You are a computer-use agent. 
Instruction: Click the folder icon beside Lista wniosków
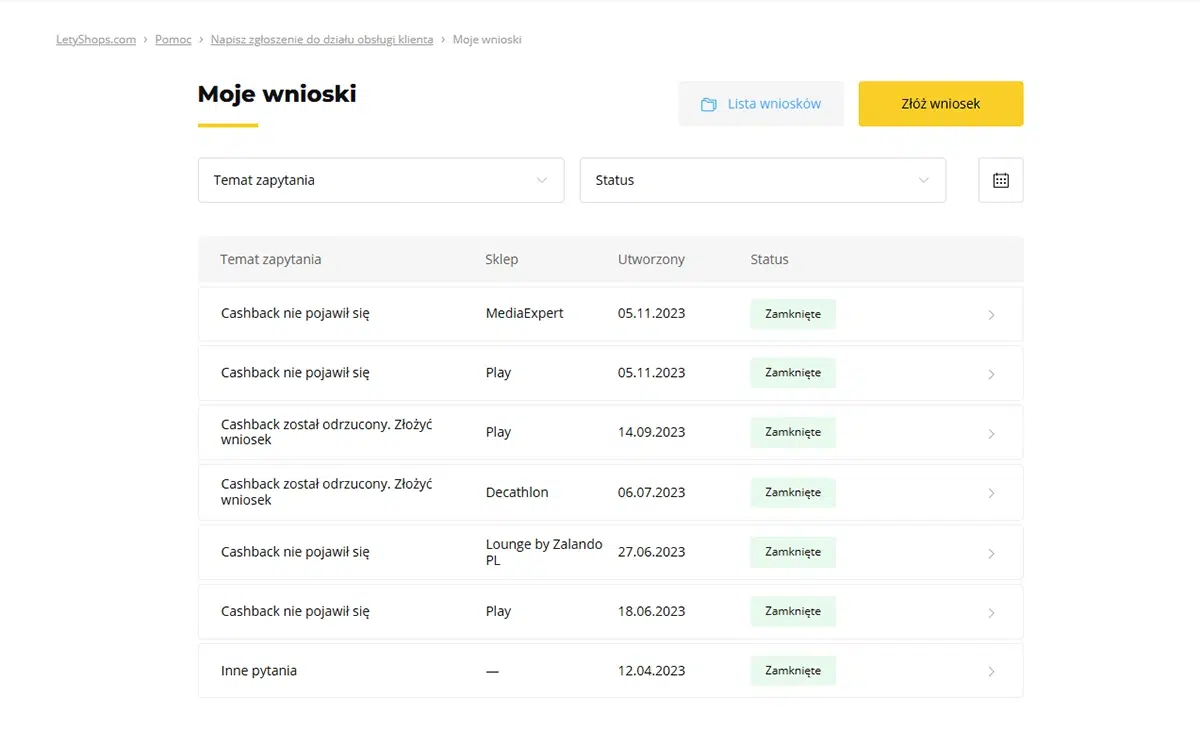711,103
